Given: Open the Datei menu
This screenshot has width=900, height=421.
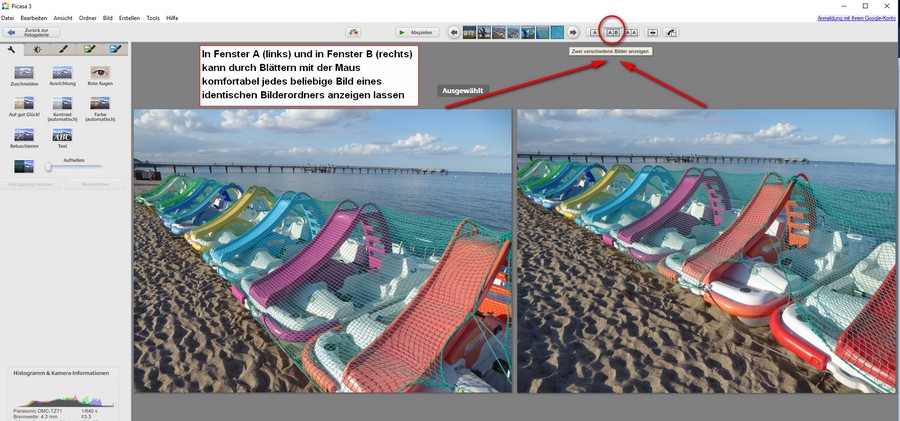Looking at the screenshot, I should click(x=7, y=18).
